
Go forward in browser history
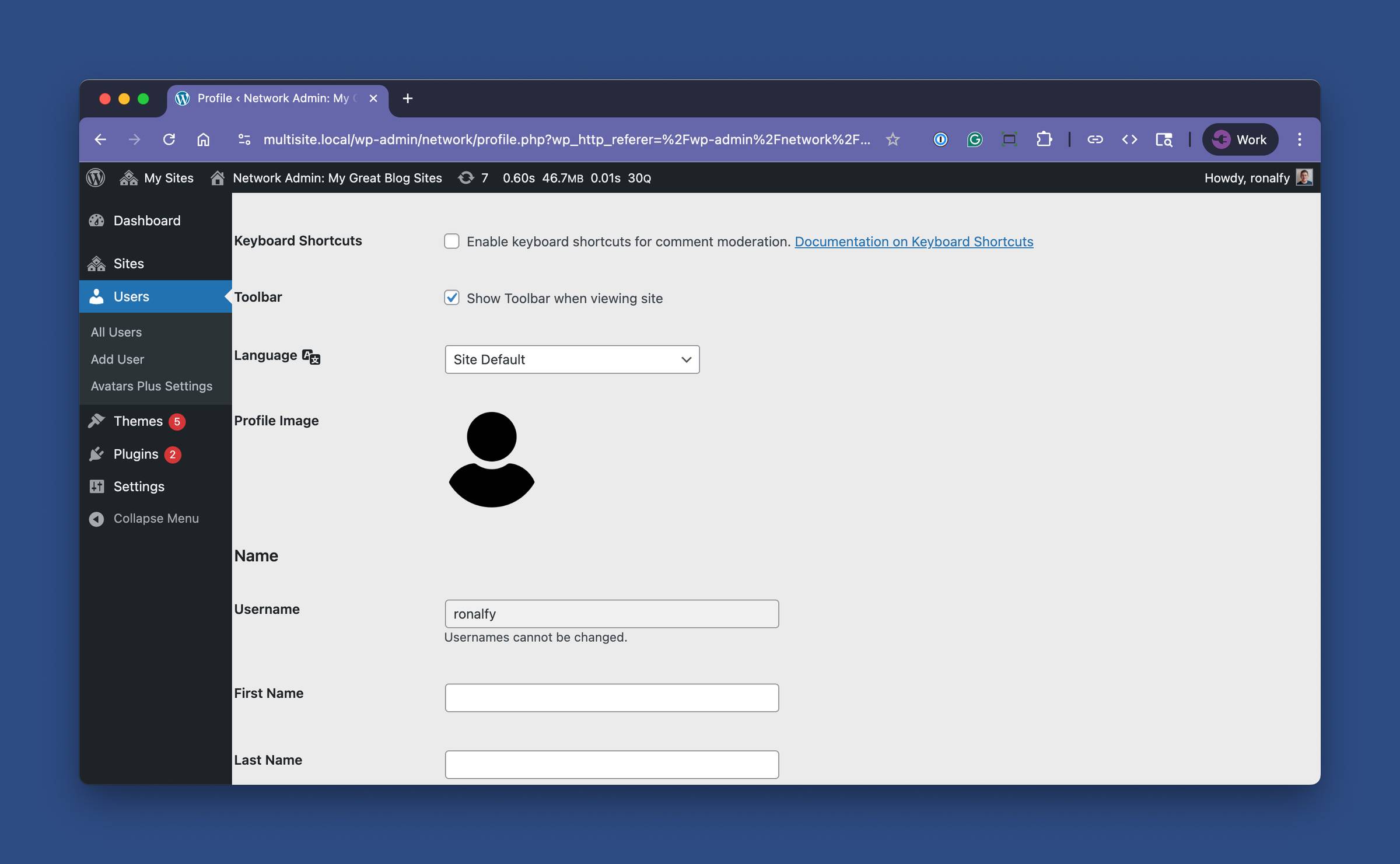click(x=135, y=139)
